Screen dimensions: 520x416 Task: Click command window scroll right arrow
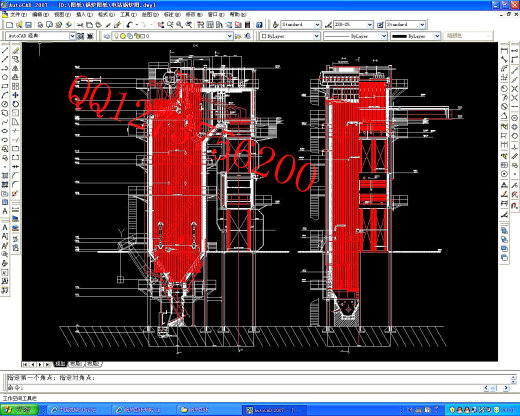click(x=506, y=388)
